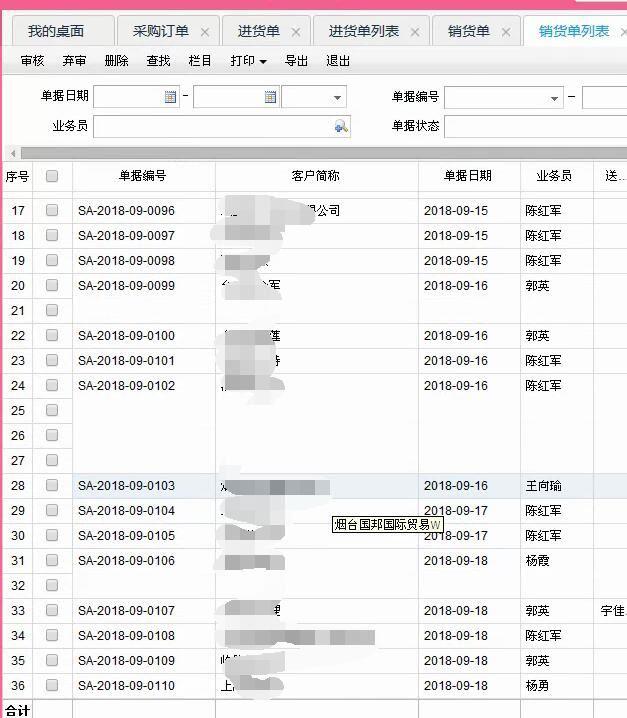Open start date calendar picker icon

(x=170, y=97)
